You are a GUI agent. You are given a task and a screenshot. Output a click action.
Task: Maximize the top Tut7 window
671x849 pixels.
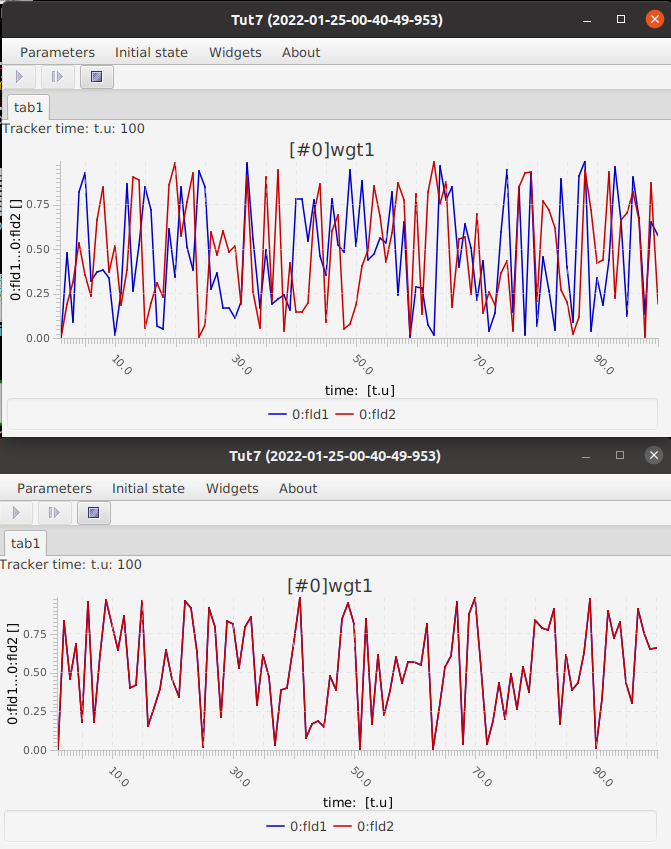(621, 19)
